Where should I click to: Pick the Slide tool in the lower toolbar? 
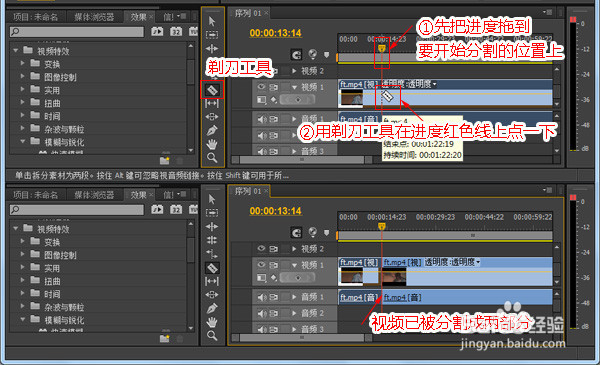212,295
